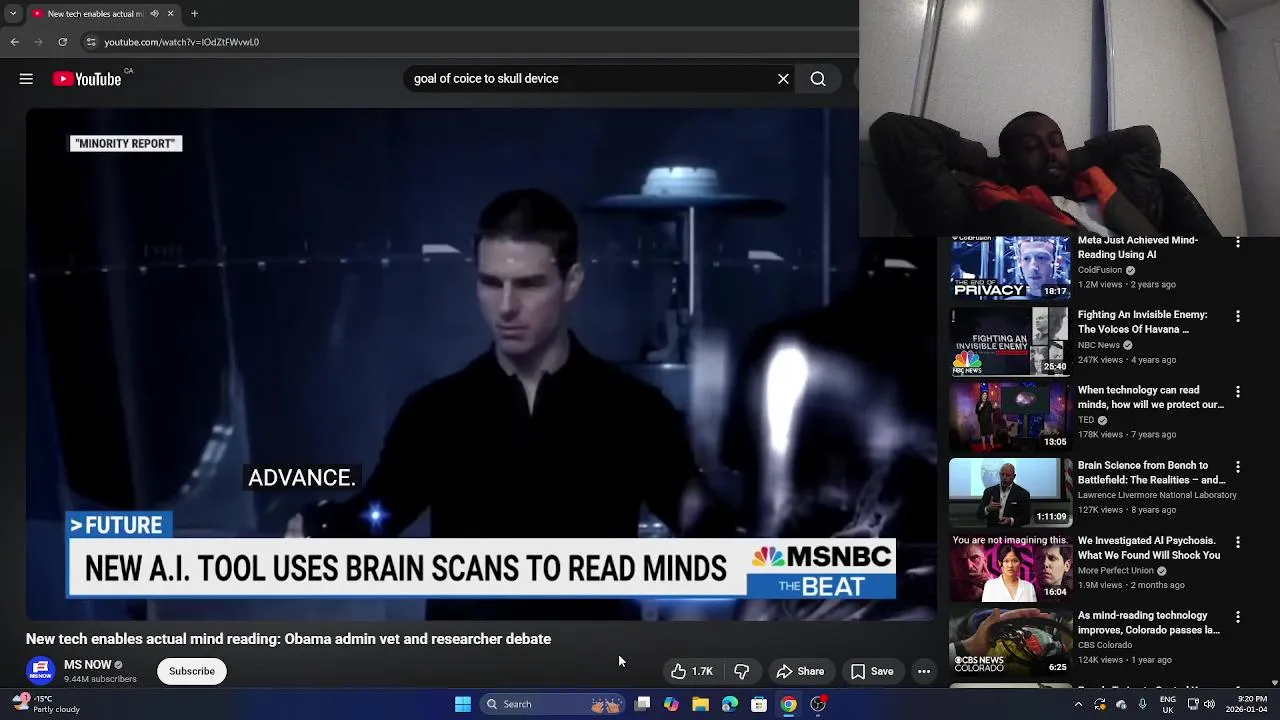Open options for 'As mind-reading technology improves' video
Image resolution: width=1280 pixels, height=720 pixels.
click(x=1238, y=616)
